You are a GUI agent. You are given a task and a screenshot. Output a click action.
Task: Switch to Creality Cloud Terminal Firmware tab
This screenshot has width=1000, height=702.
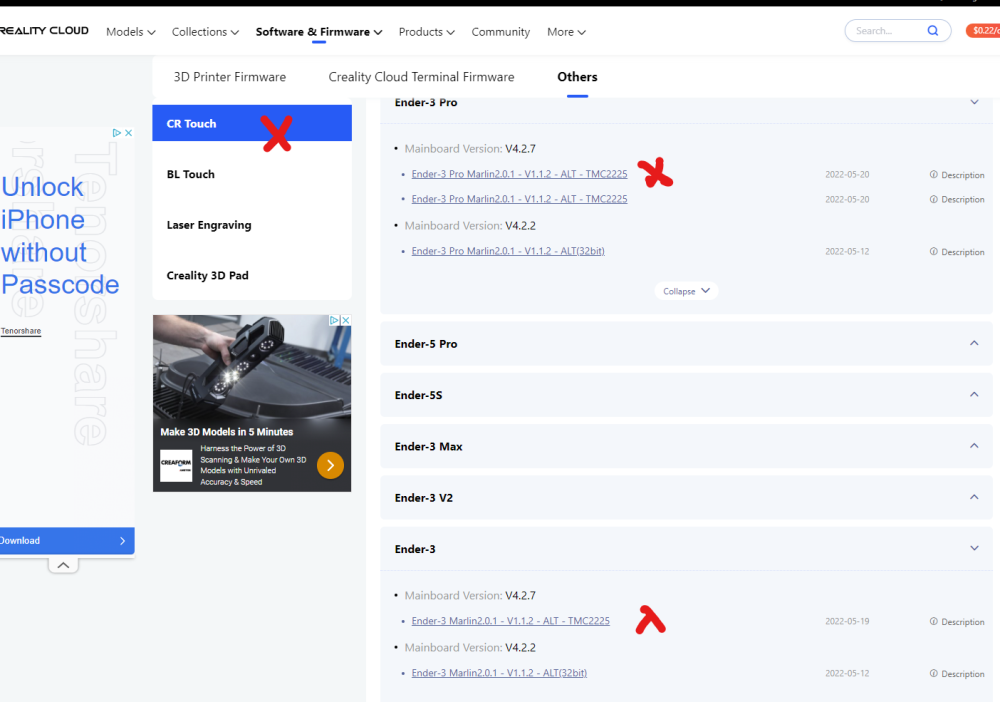tap(421, 77)
